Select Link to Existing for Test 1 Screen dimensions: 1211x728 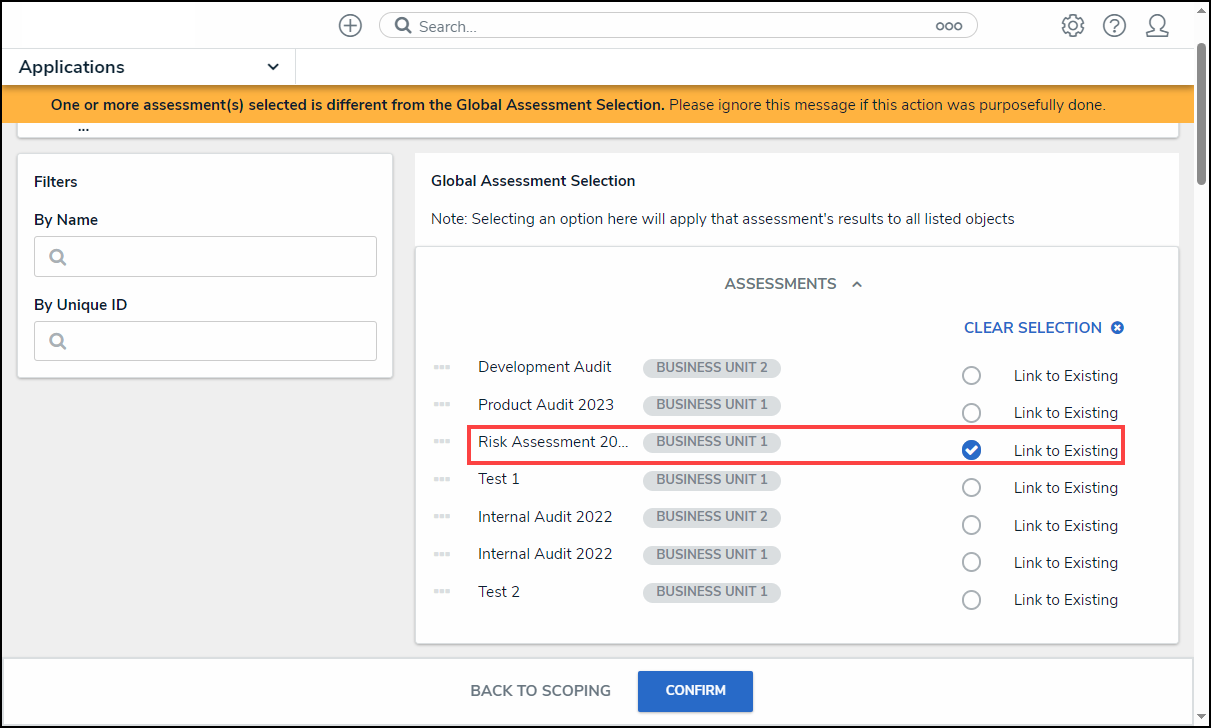click(971, 488)
